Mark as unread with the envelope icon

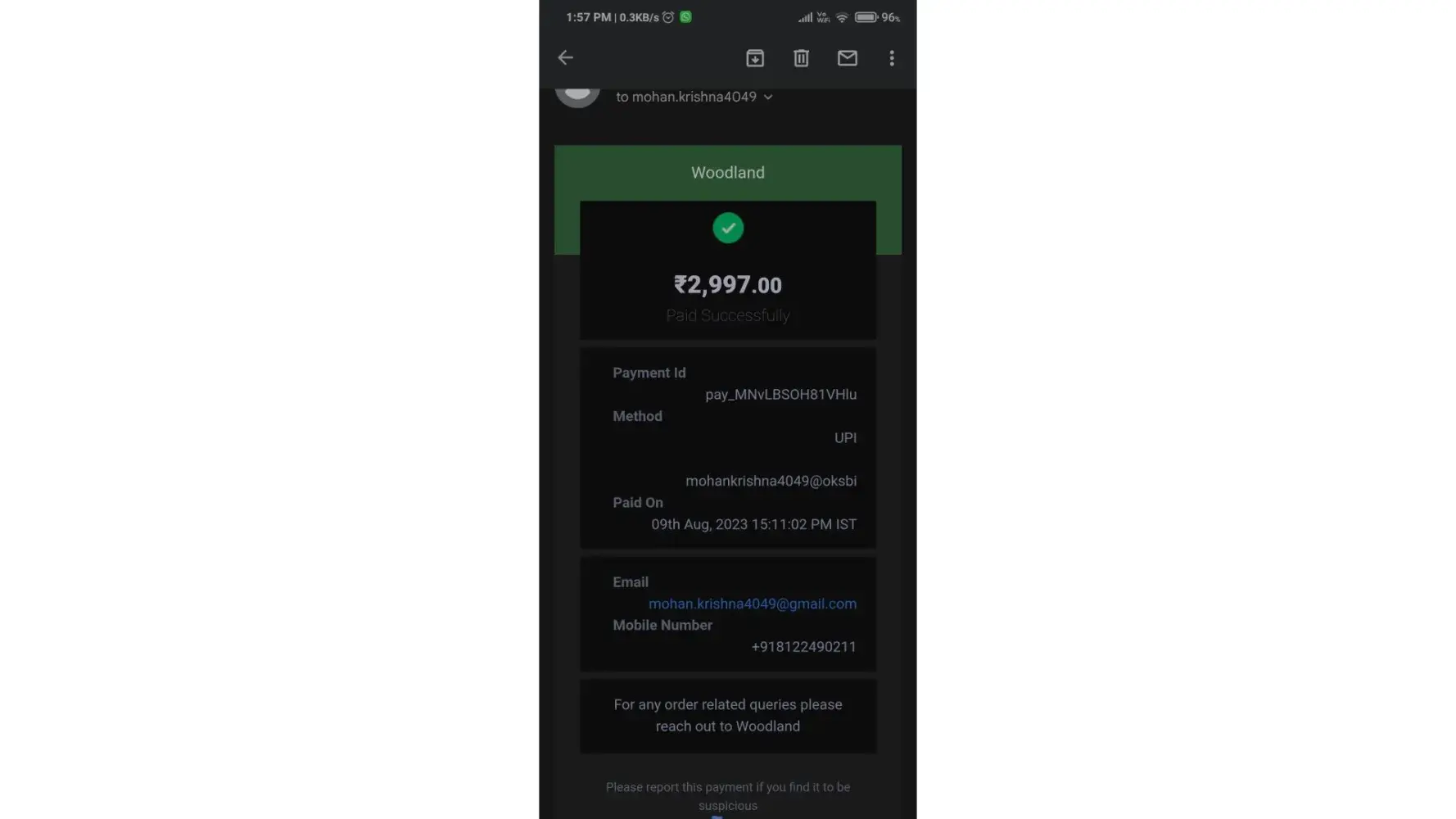pyautogui.click(x=847, y=57)
